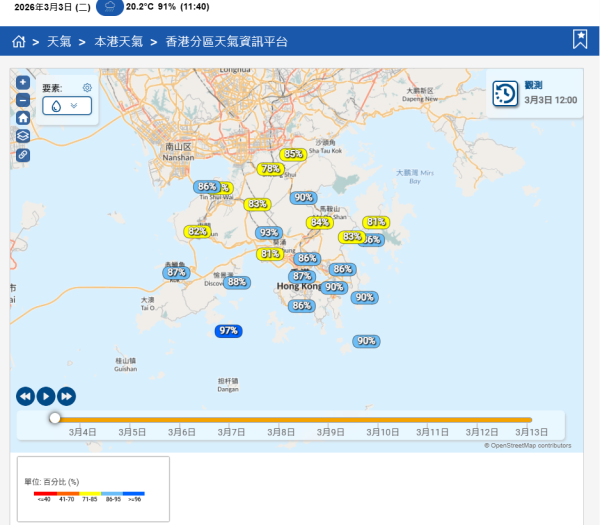
Task: Step forward in the timeline
Action: click(67, 396)
